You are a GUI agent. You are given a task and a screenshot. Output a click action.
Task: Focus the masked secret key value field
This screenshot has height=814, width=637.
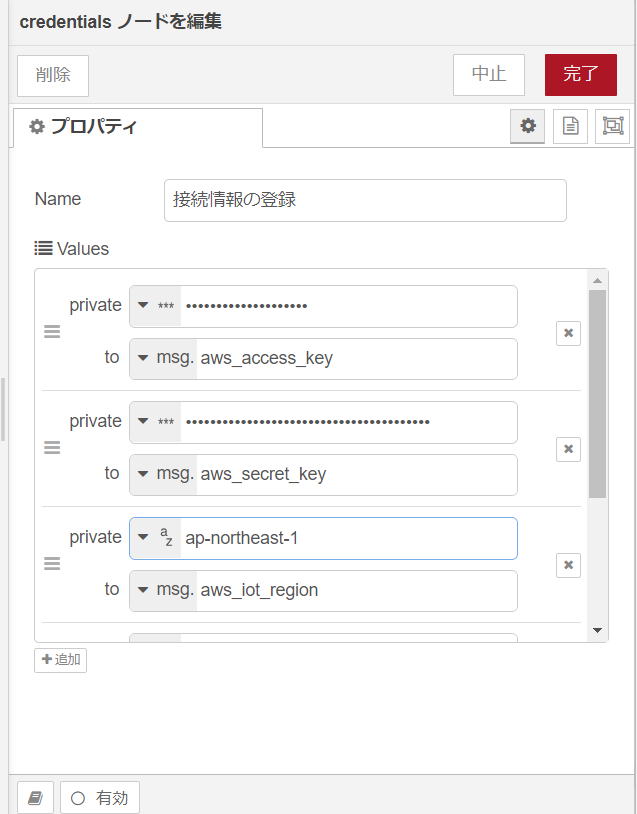(x=348, y=422)
